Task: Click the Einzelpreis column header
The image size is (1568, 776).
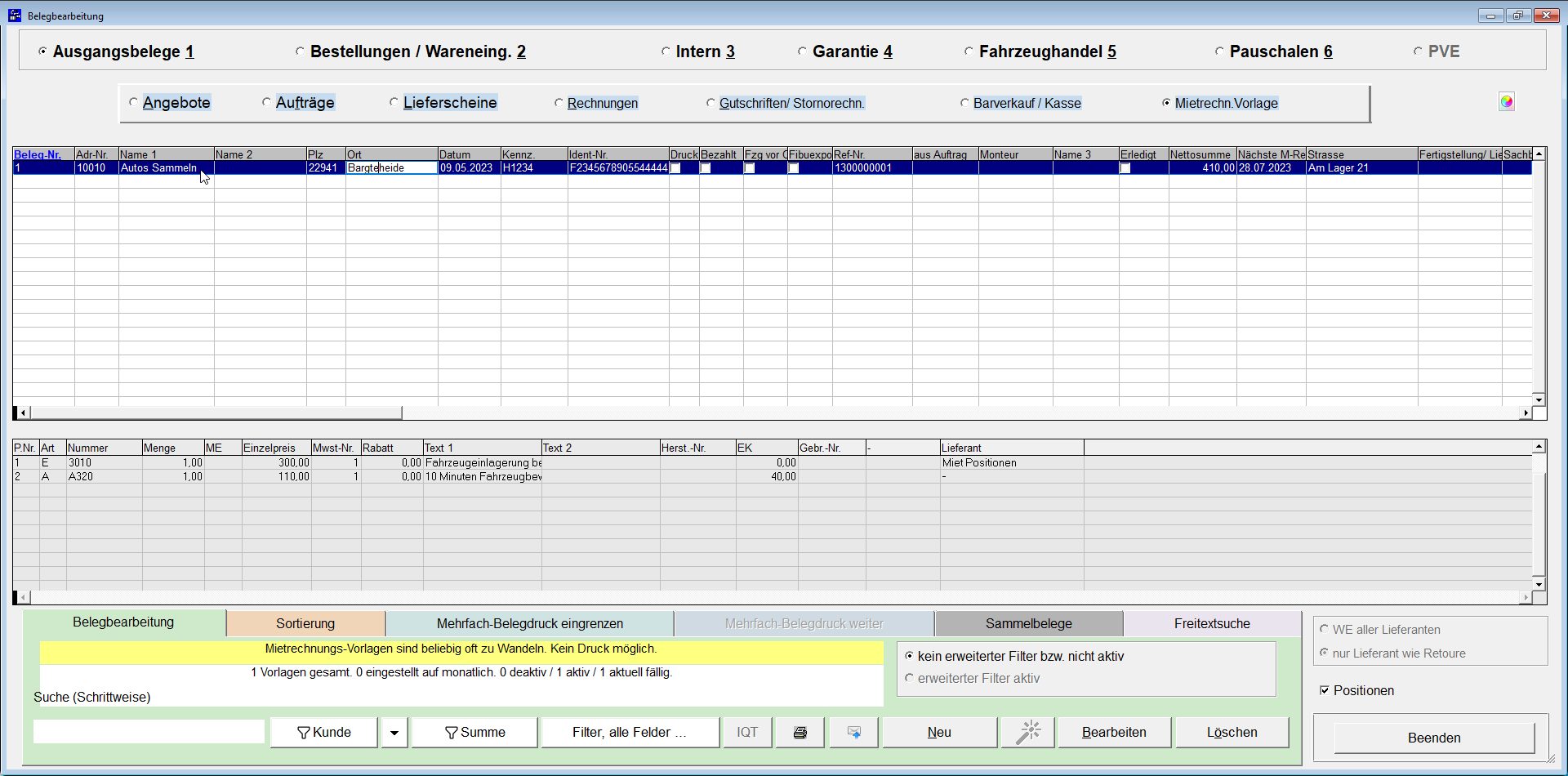Action: (277, 448)
